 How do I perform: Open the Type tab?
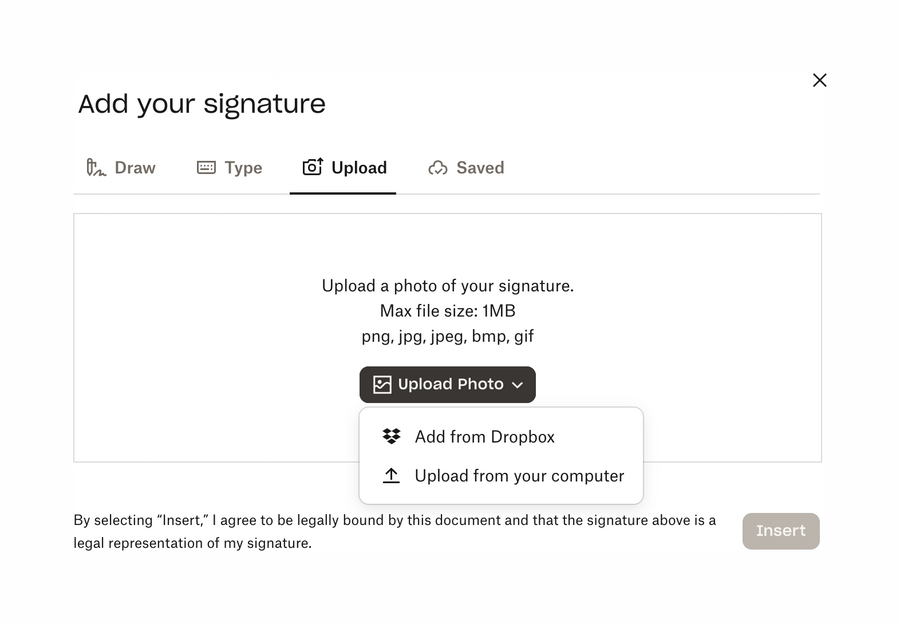tap(230, 167)
